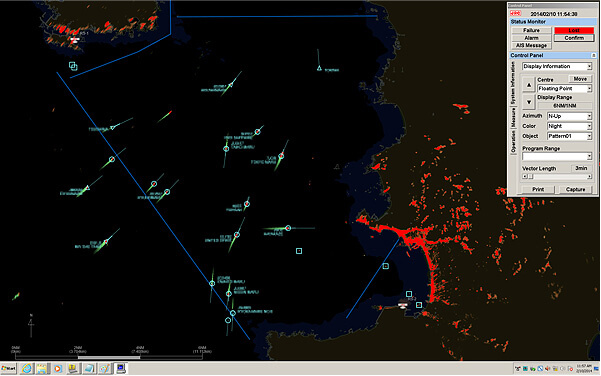Click the square marker below the eastbound vessel
The height and width of the screenshot is (376, 601).
pos(299,251)
